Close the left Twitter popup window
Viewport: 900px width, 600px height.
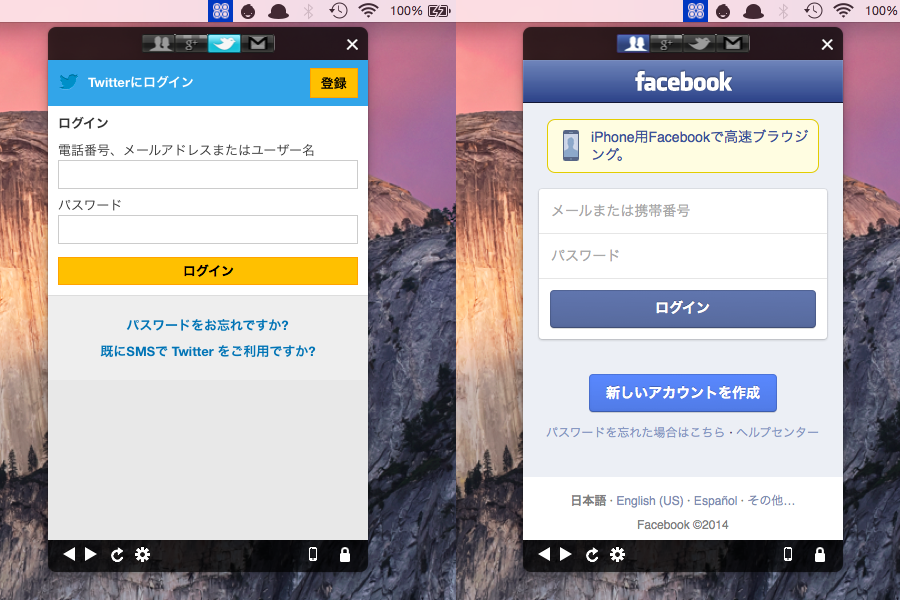[352, 45]
